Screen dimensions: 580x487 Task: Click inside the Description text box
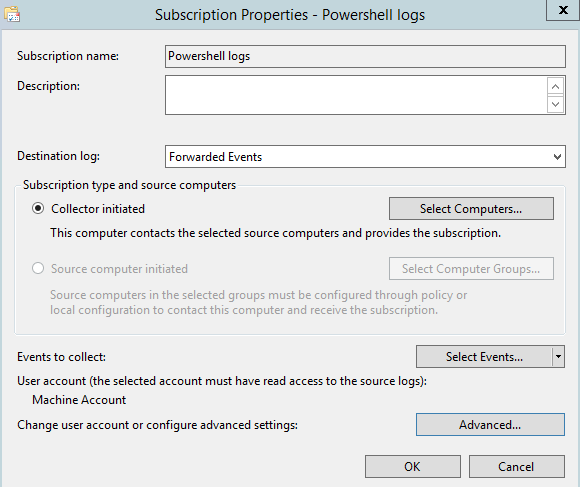click(356, 95)
